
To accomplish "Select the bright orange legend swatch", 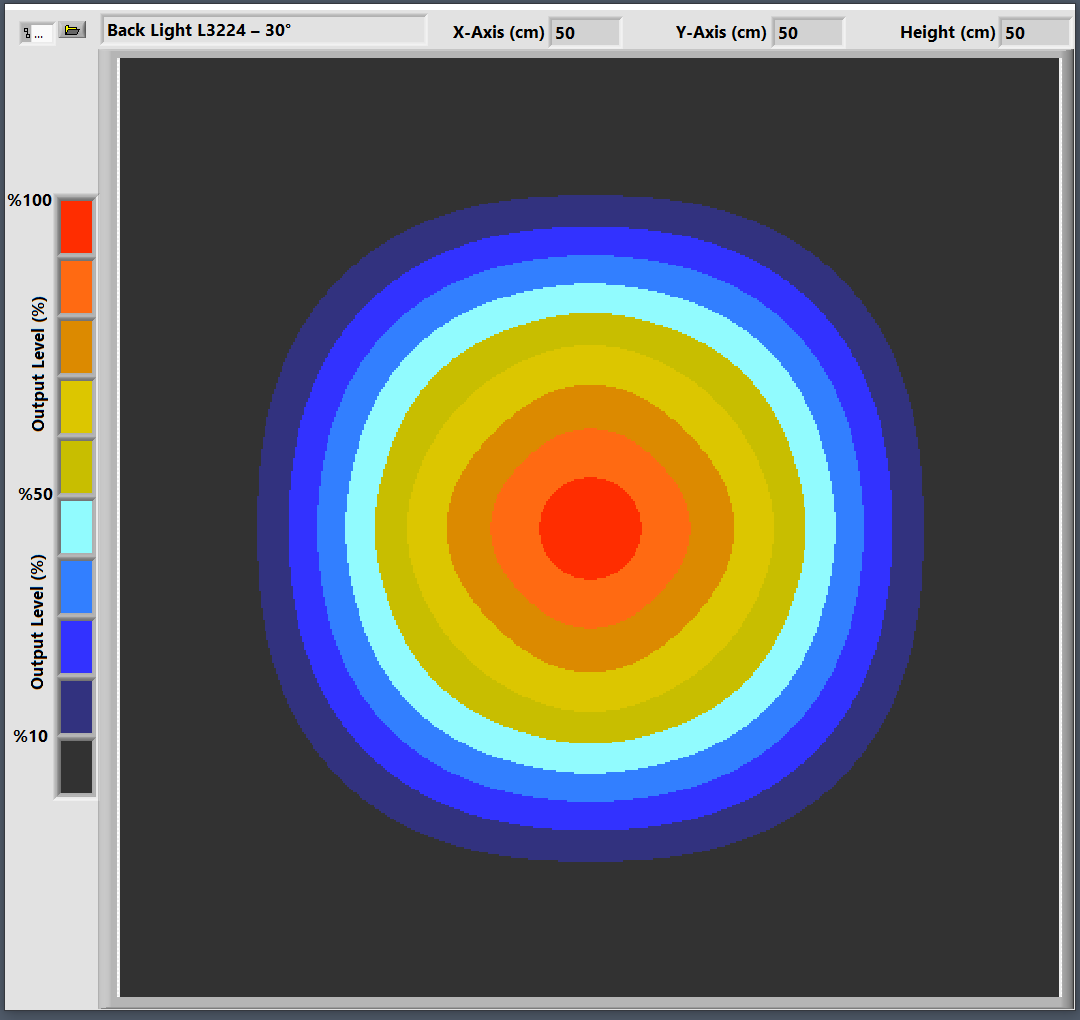I will (76, 287).
